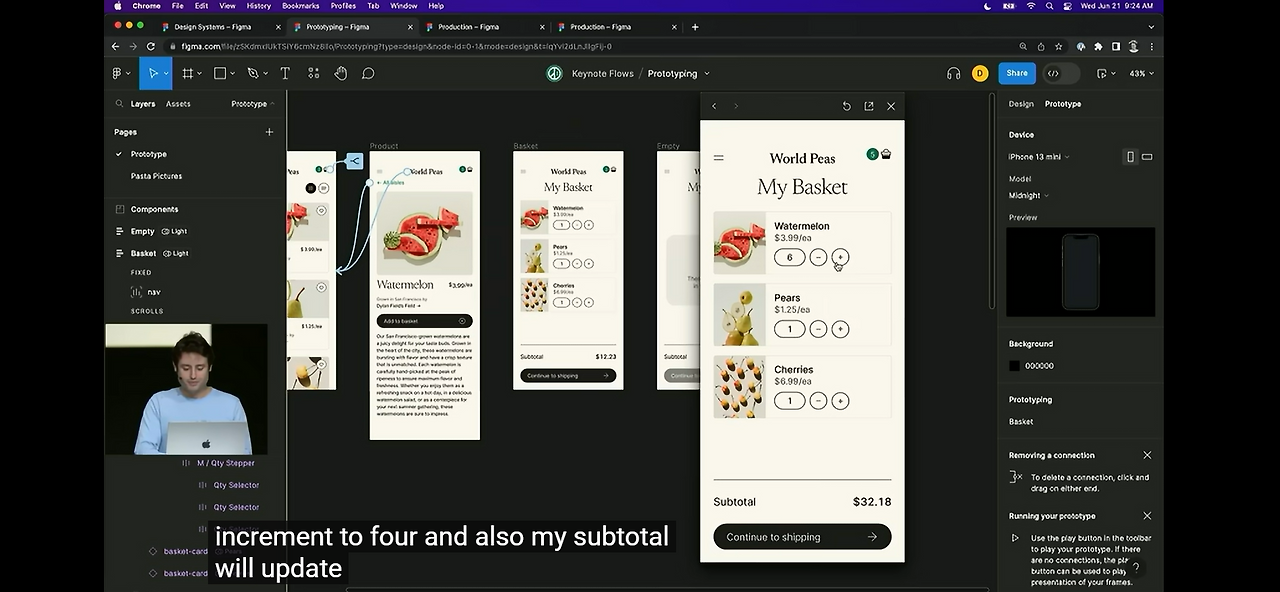Image resolution: width=1280 pixels, height=592 pixels.
Task: Open hamburger menu in World Peas preview
Action: coord(718,158)
